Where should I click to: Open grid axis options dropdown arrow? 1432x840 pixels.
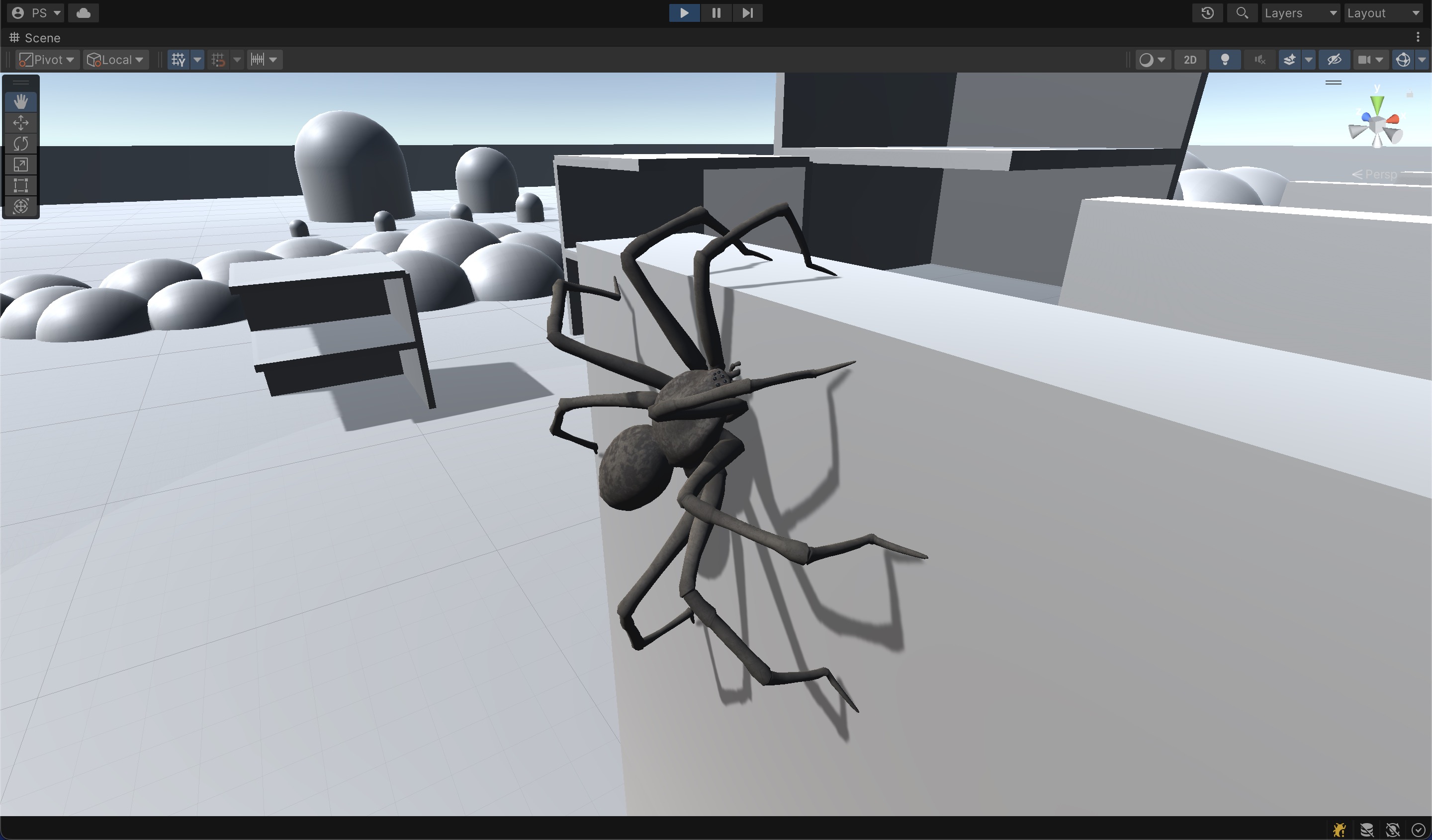(x=197, y=60)
